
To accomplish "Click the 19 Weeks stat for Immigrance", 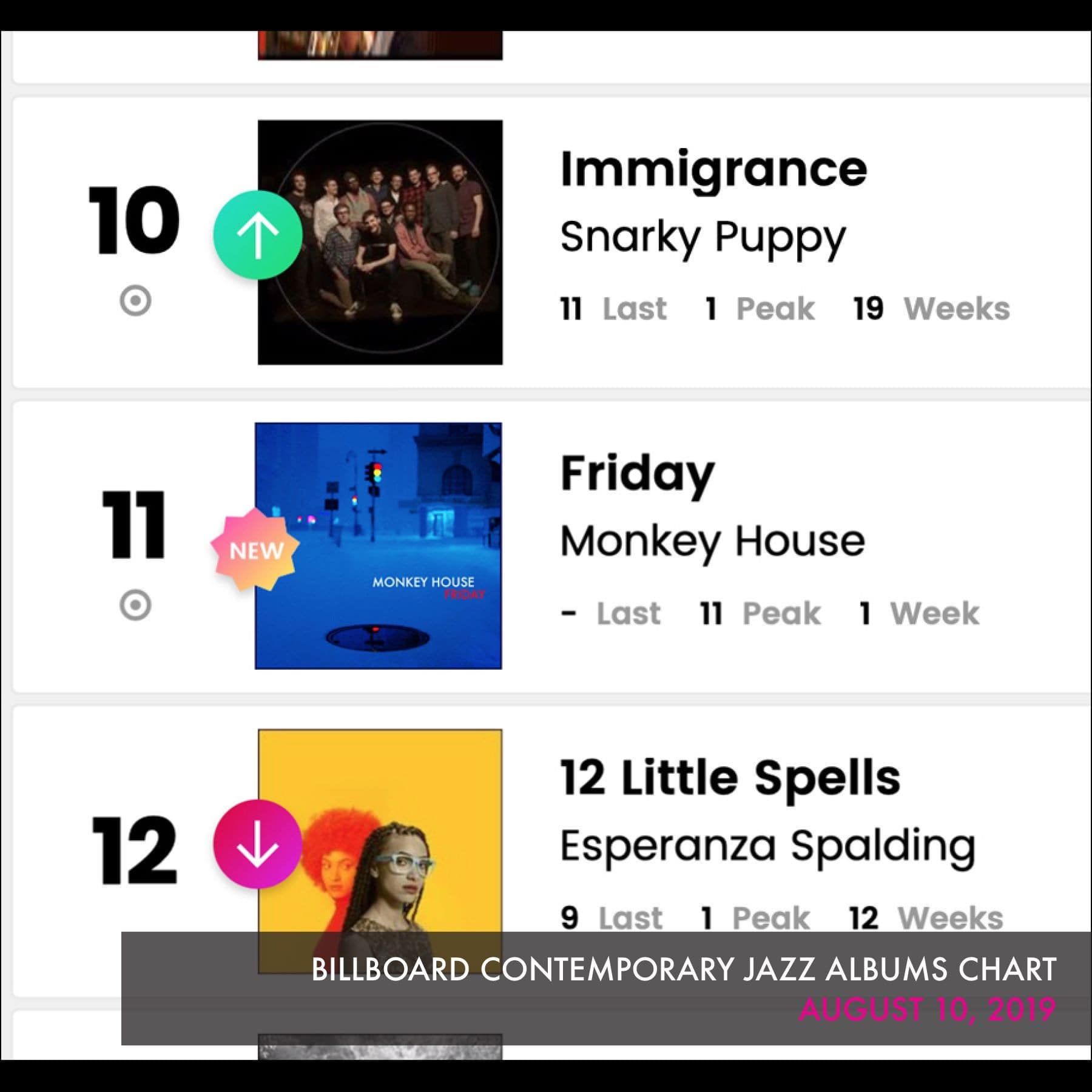I will click(932, 309).
